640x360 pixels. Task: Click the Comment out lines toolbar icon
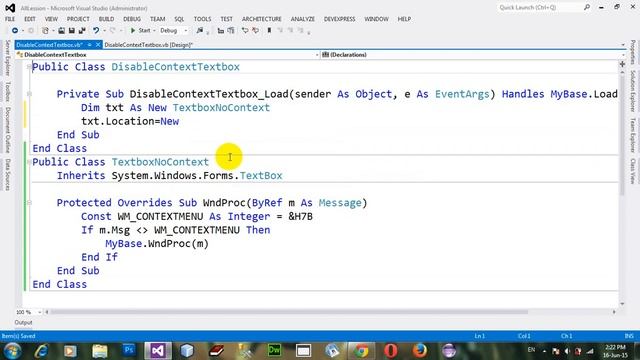(x=245, y=31)
